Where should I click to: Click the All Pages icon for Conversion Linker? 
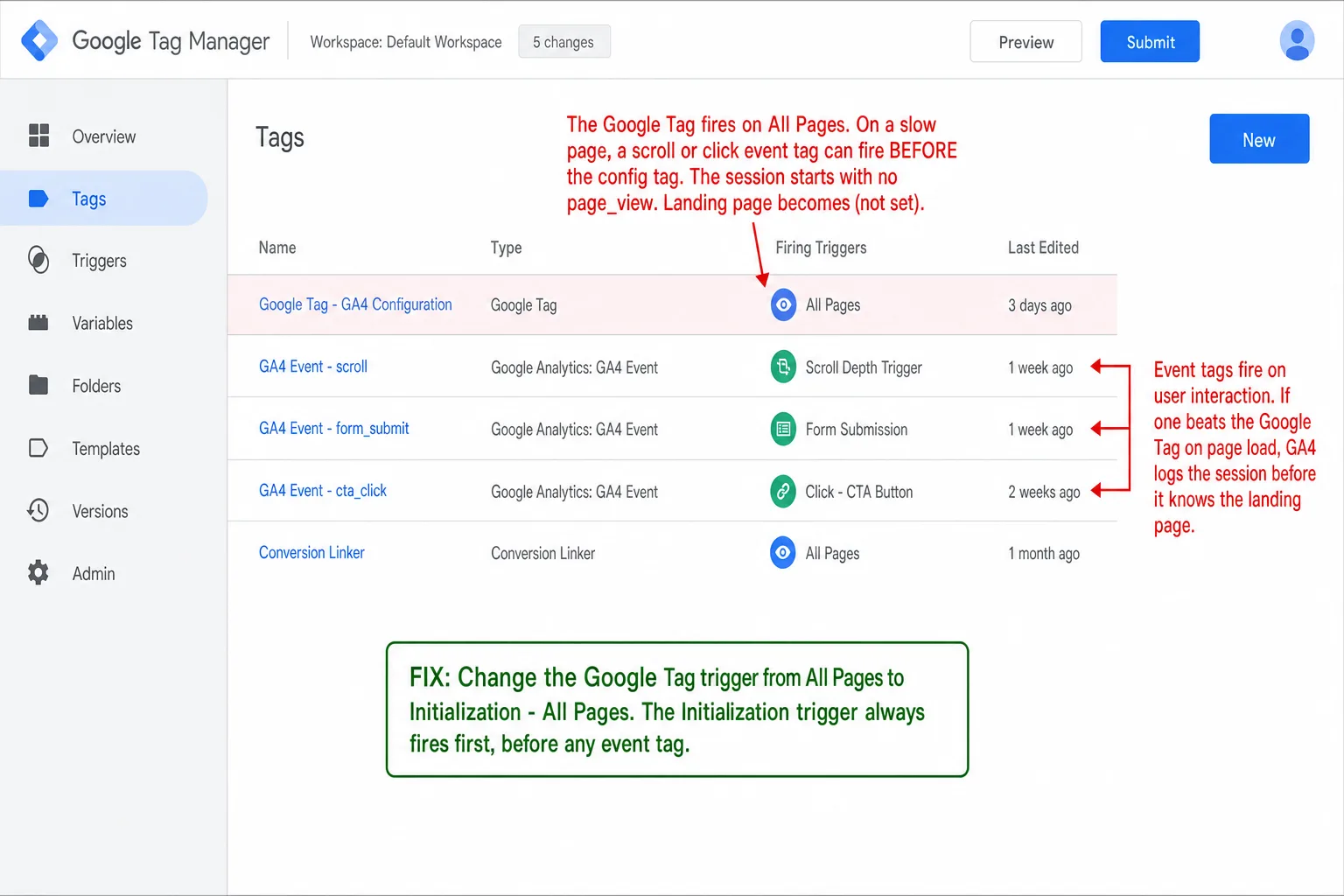[783, 553]
